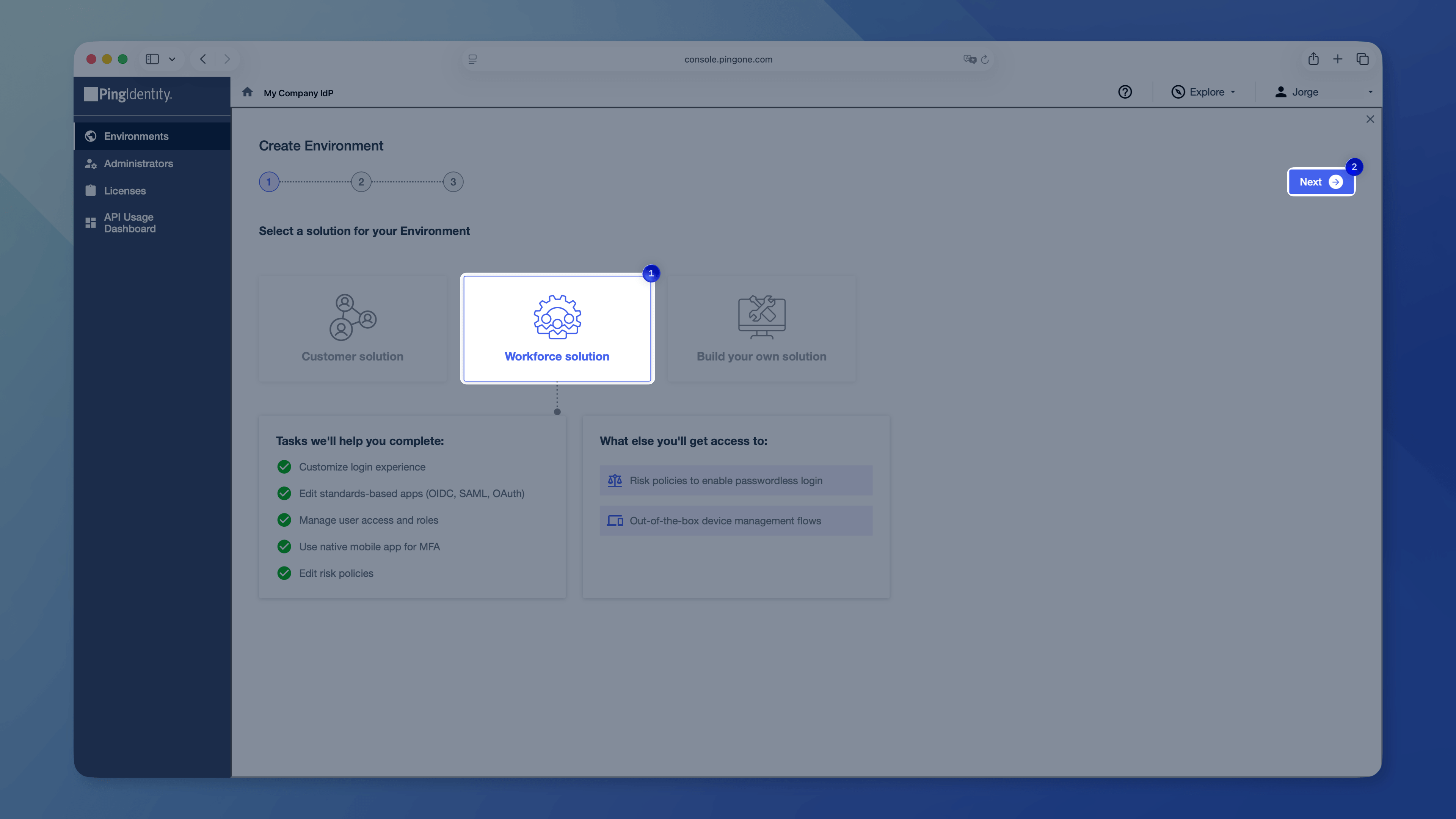Select the Build your own solution card
Image resolution: width=1456 pixels, height=819 pixels.
click(761, 328)
